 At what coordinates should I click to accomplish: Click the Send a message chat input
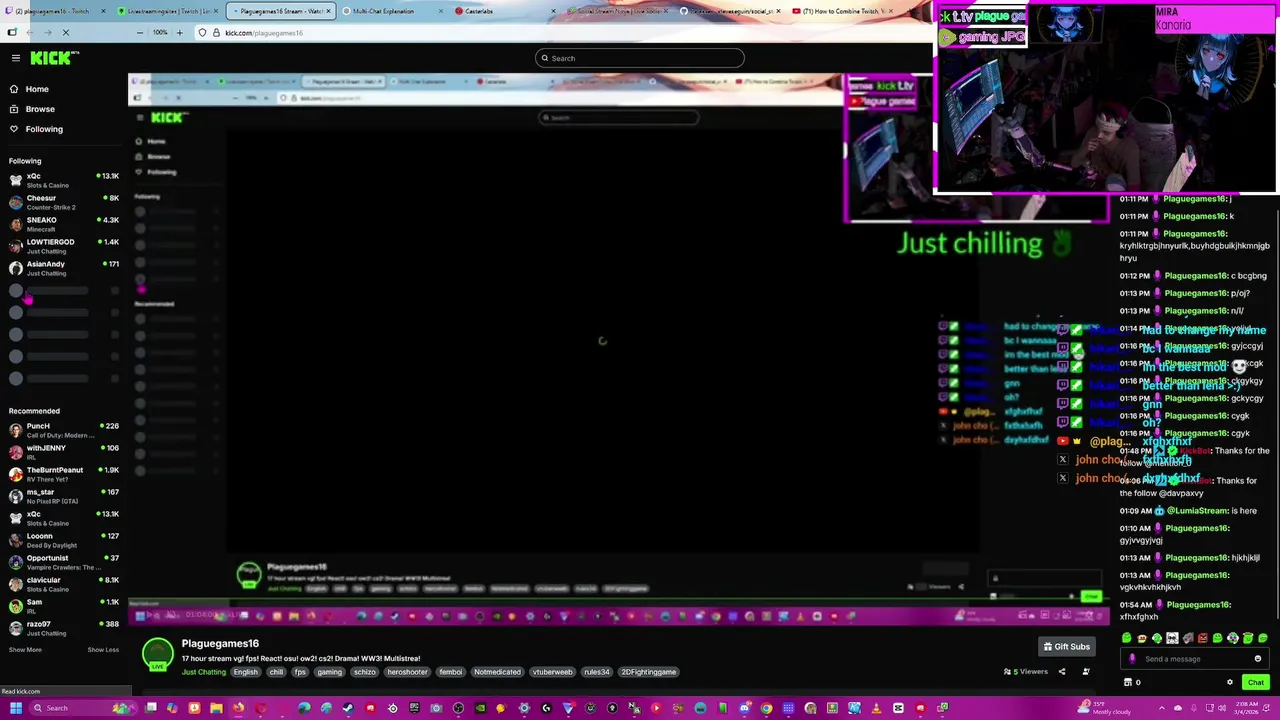tap(1195, 659)
